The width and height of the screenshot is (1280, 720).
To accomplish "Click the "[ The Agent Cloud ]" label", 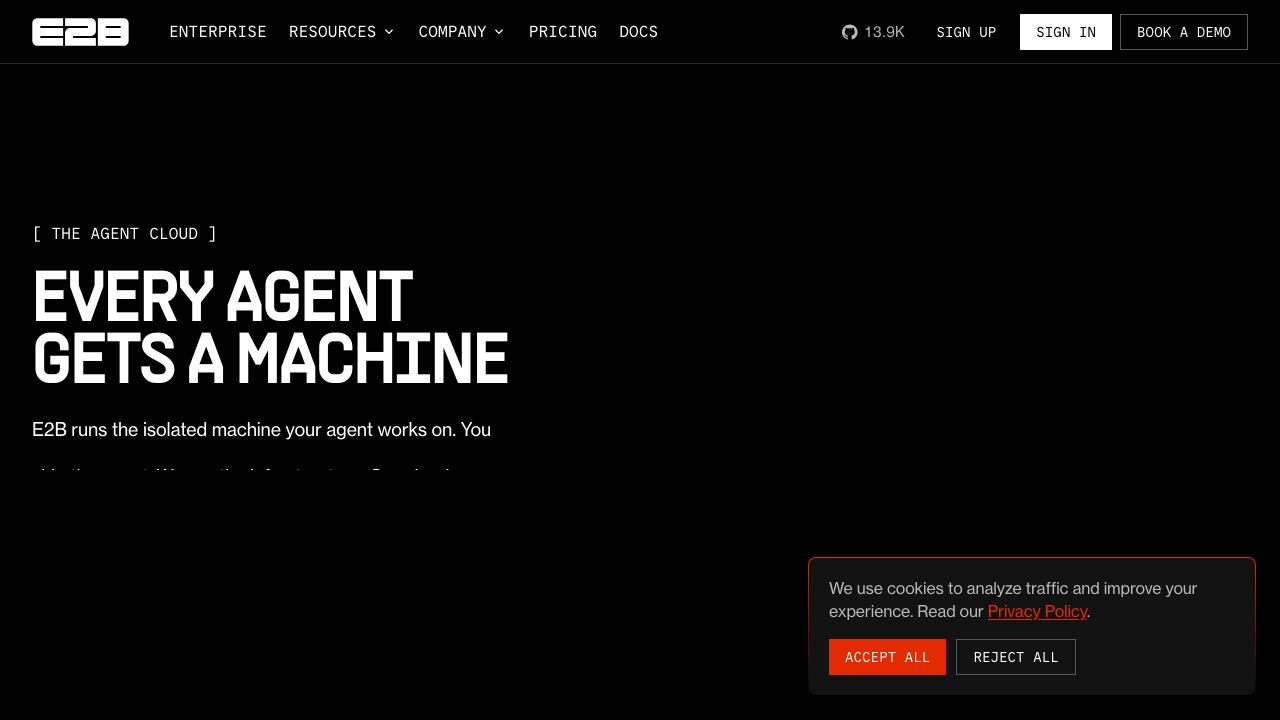I will click(x=125, y=233).
